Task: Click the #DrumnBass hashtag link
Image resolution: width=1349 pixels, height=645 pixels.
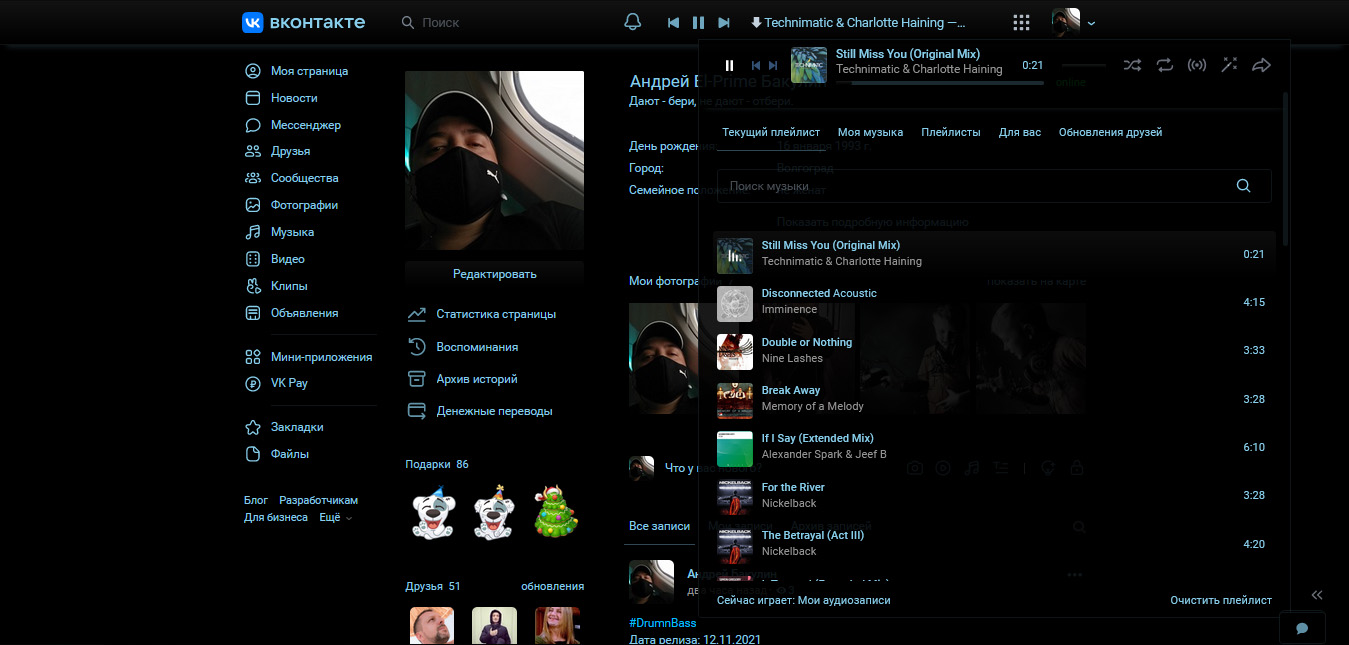Action: tap(662, 623)
